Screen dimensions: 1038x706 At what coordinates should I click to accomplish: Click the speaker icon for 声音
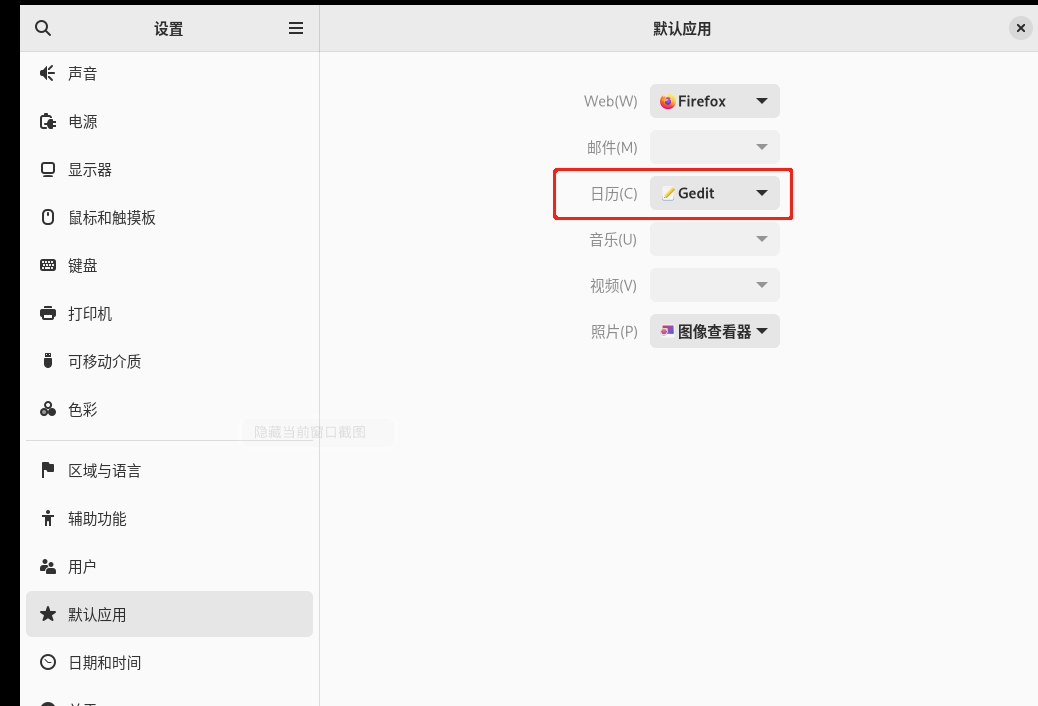point(48,73)
